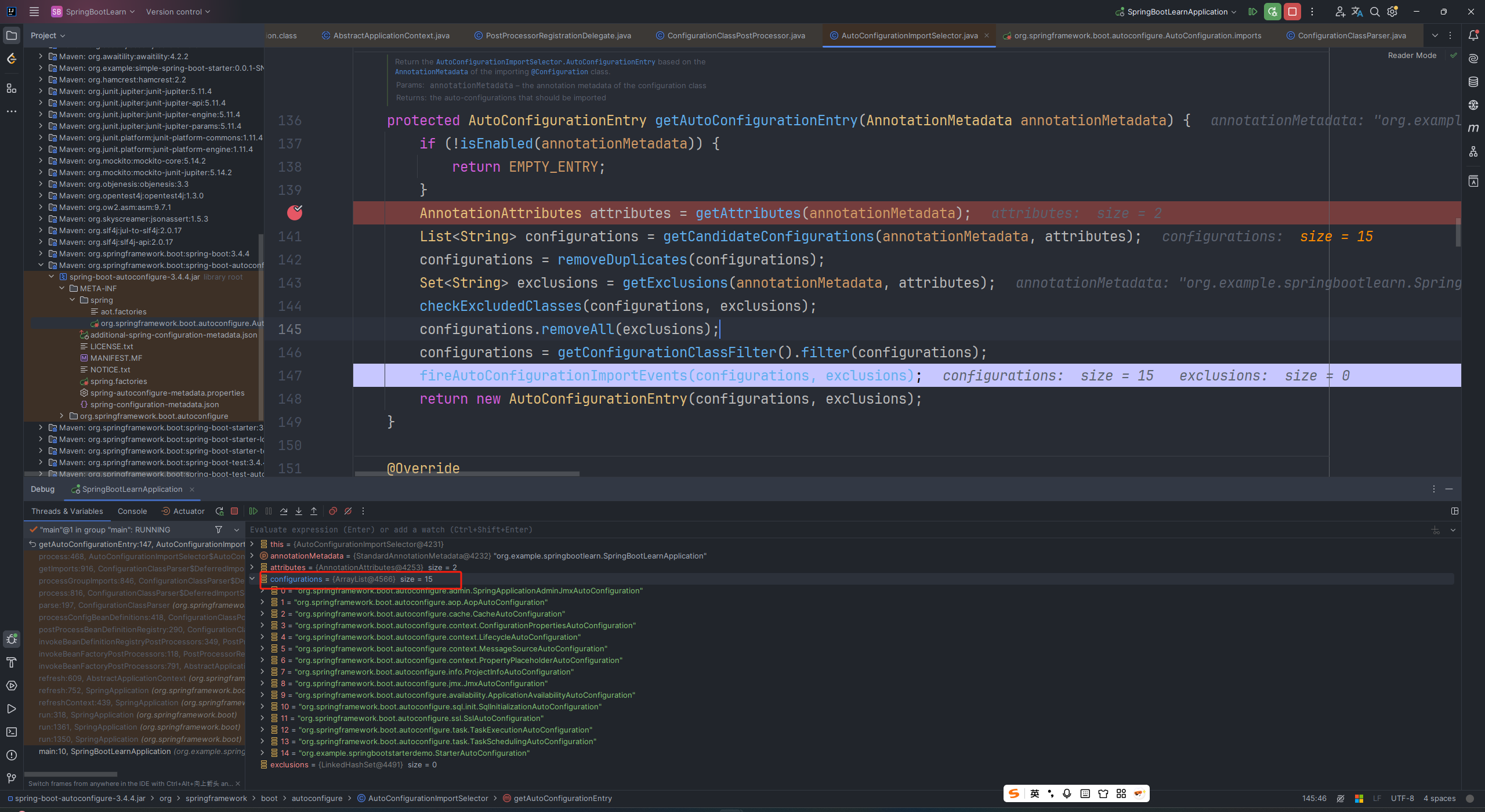Image resolution: width=1485 pixels, height=812 pixels.
Task: Open the Git tool window in left sidebar
Action: click(11, 778)
